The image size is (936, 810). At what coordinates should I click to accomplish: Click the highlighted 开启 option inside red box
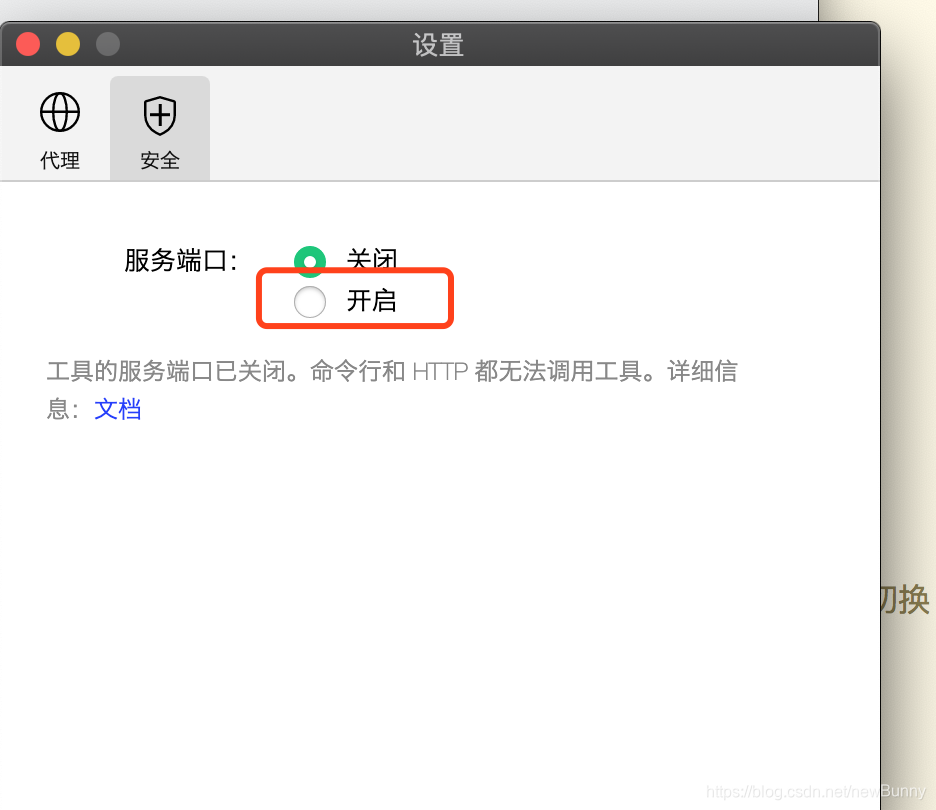pos(355,301)
